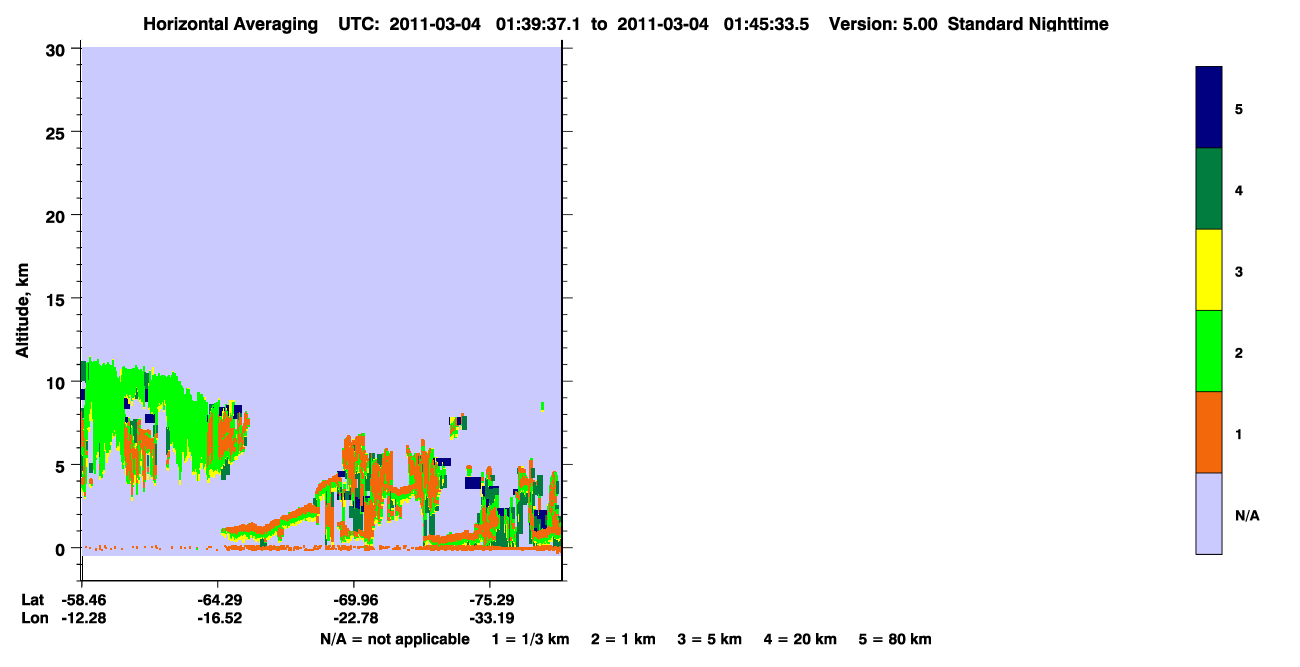Click 'Standard Nighttime' in the title
1300x667 pixels.
pos(1028,24)
